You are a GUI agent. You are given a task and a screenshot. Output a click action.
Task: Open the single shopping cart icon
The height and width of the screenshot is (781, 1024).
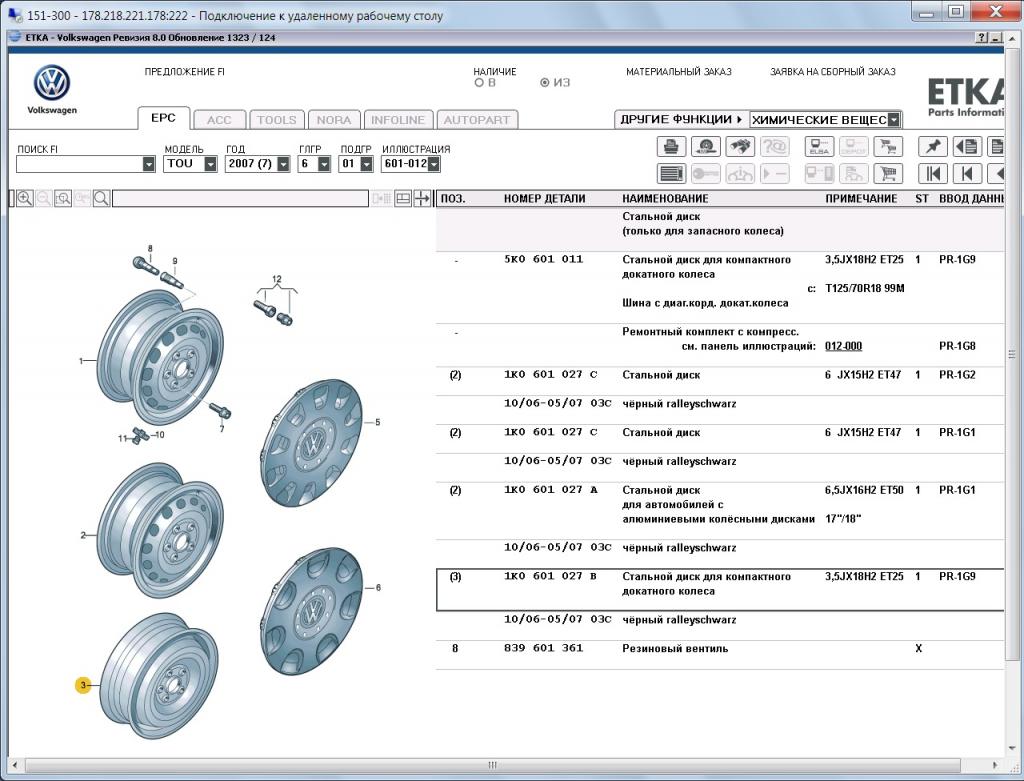click(888, 174)
